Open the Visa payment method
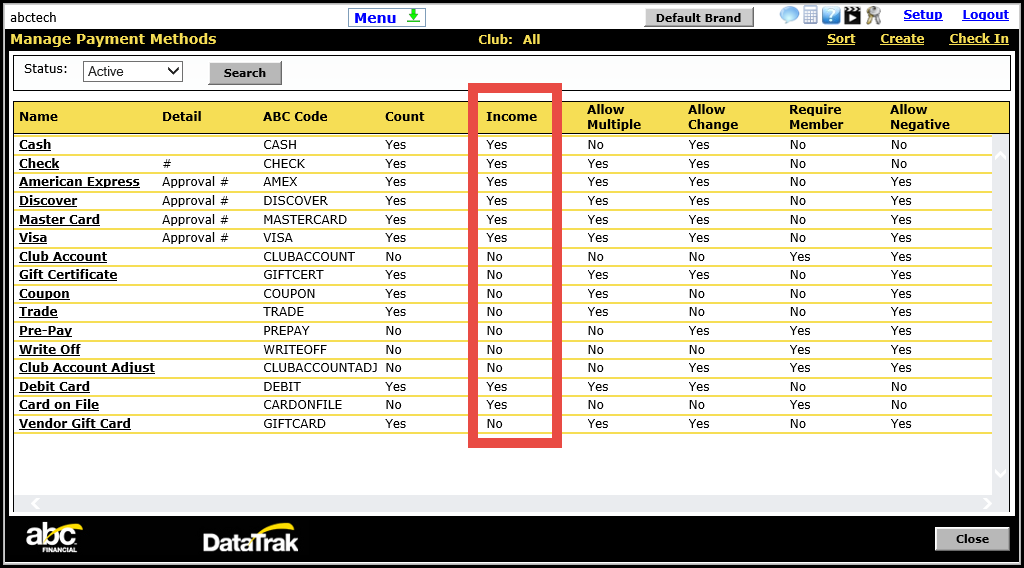The height and width of the screenshot is (568, 1024). pyautogui.click(x=33, y=238)
